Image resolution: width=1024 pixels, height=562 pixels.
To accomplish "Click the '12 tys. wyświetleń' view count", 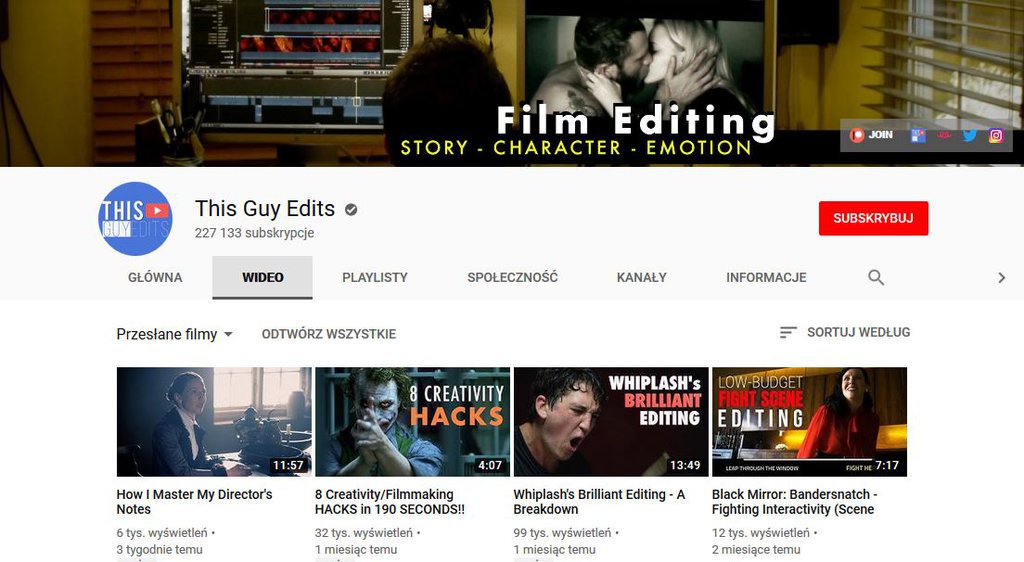I will [x=761, y=533].
